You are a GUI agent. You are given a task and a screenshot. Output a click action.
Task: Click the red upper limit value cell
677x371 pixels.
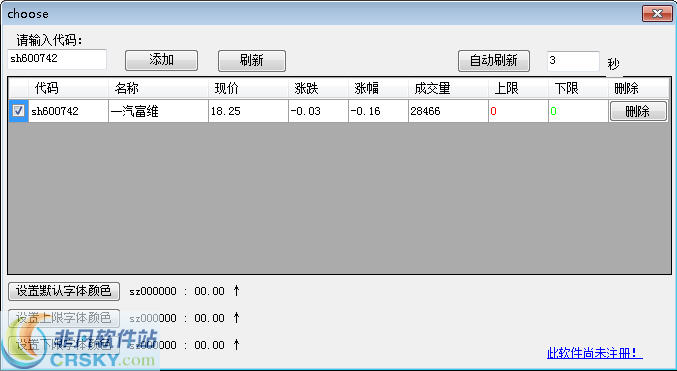(518, 111)
